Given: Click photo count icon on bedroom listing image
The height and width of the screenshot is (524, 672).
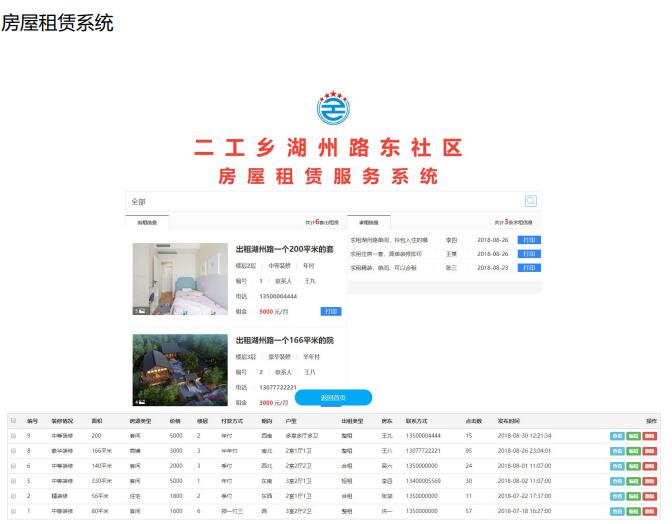Looking at the screenshot, I should tap(140, 311).
